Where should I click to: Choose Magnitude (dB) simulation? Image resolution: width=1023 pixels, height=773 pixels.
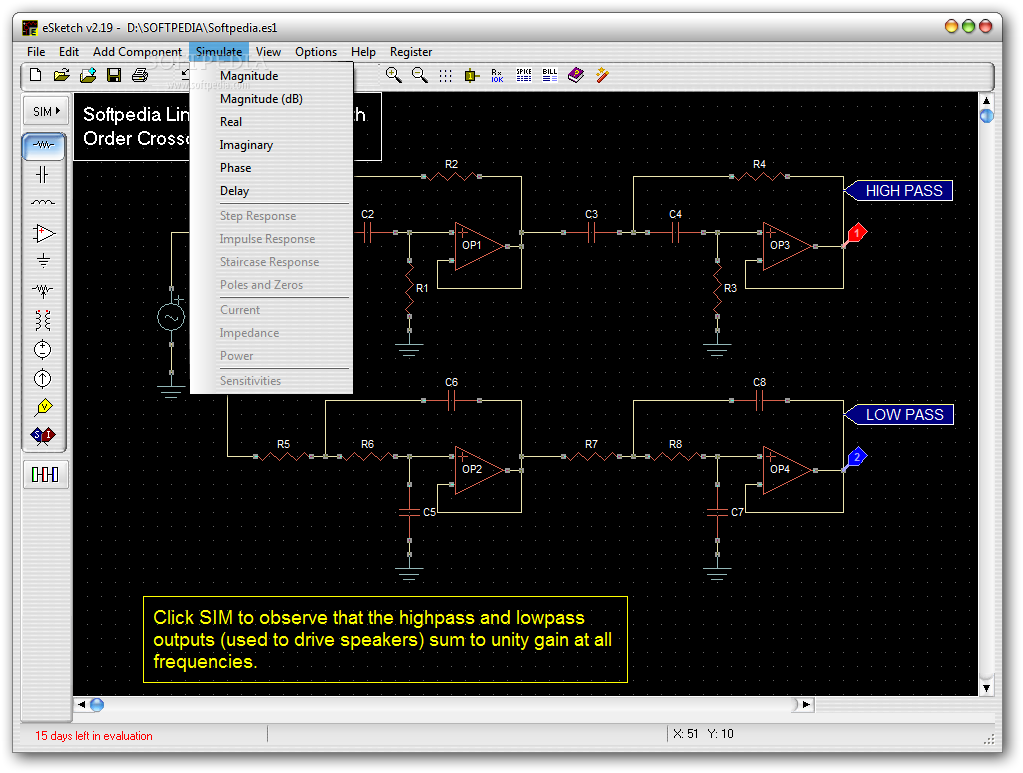click(272, 99)
